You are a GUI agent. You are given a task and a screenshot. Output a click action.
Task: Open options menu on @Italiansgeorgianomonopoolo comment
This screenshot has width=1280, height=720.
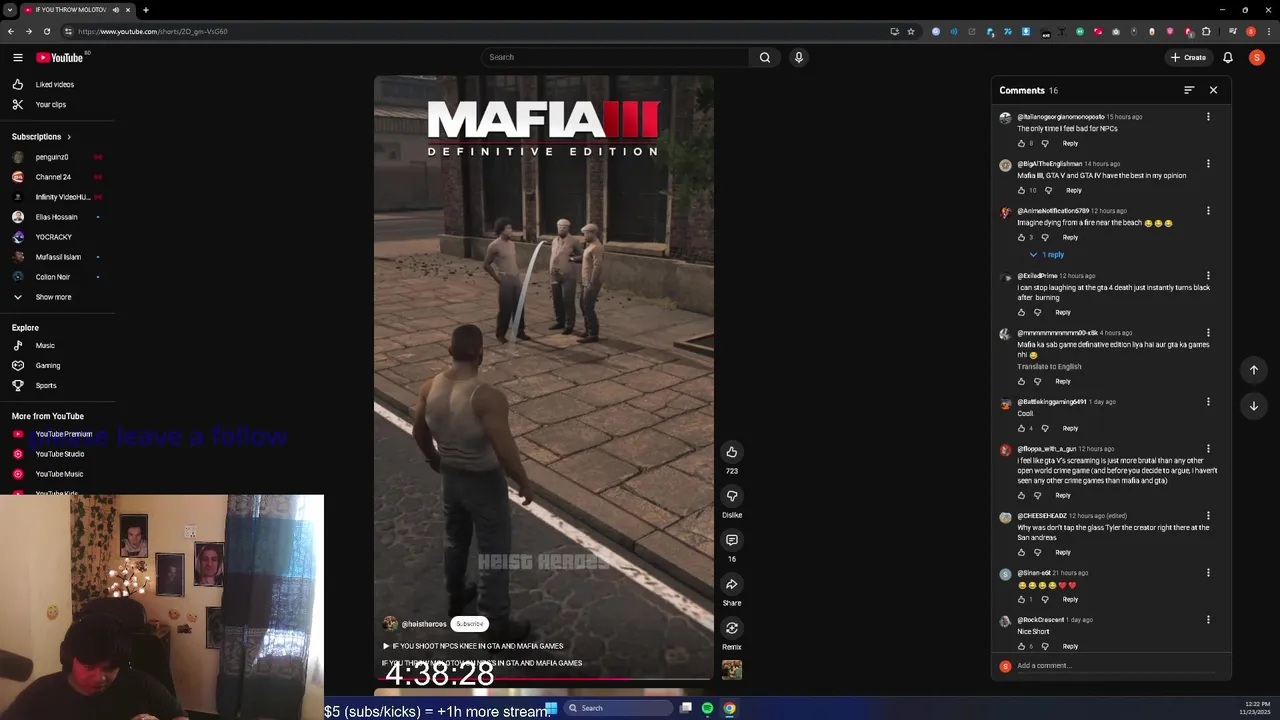(x=1208, y=117)
